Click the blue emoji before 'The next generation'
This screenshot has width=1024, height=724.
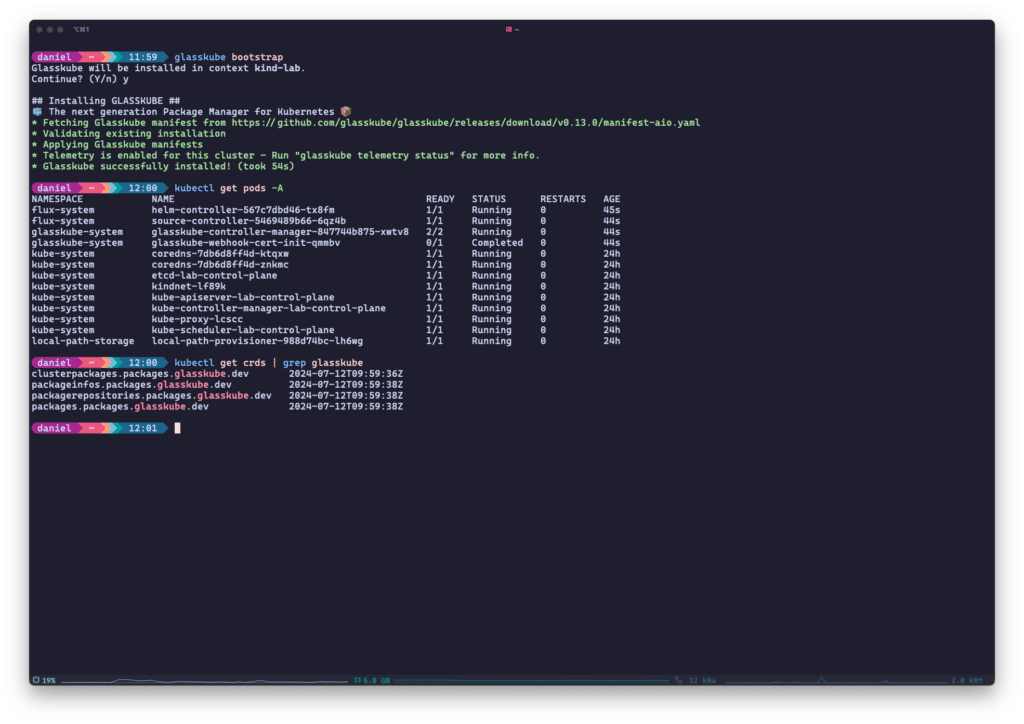coord(37,112)
